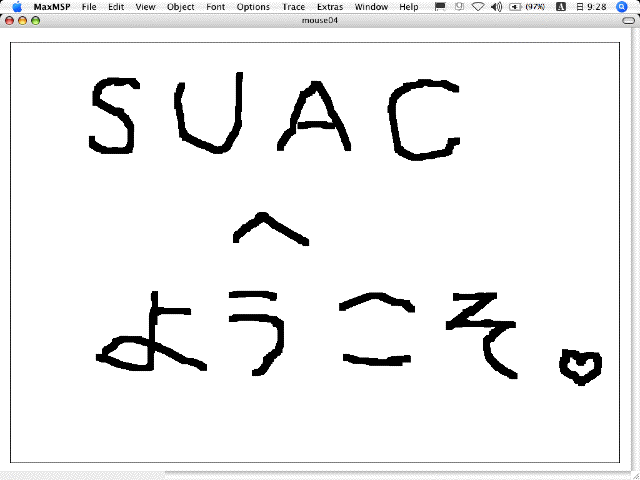Open the View menu

[x=145, y=7]
